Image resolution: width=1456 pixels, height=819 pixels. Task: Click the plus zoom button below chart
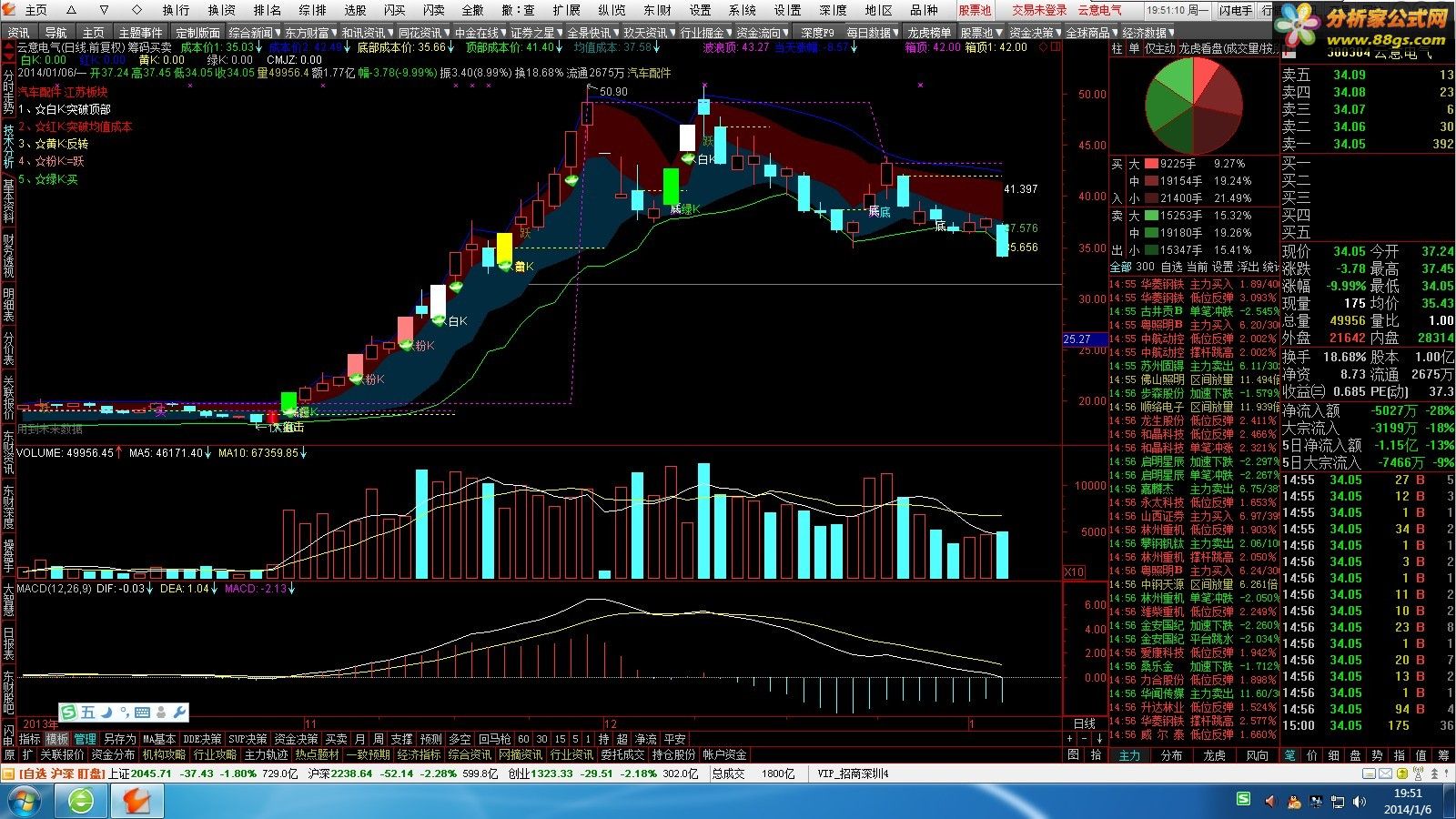[1070, 739]
